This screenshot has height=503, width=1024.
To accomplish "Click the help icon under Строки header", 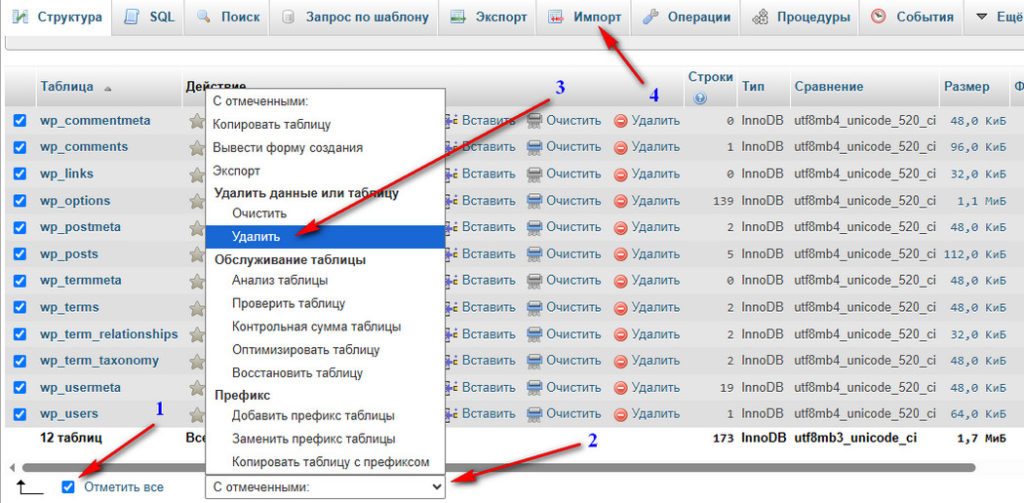I will pos(700,98).
